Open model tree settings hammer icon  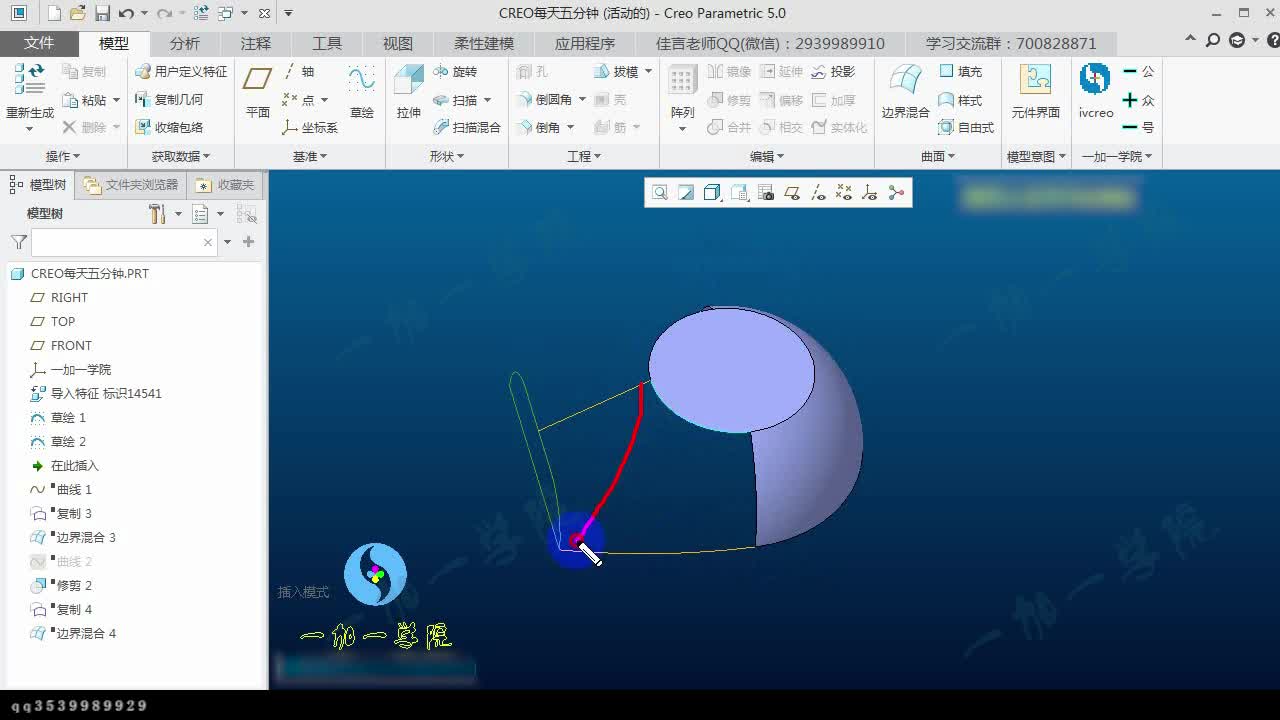click(157, 214)
